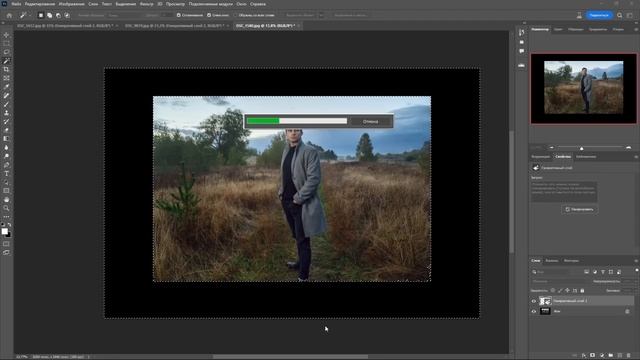Image resolution: width=640 pixels, height=360 pixels.
Task: Select the Lasso tool
Action: point(6,52)
